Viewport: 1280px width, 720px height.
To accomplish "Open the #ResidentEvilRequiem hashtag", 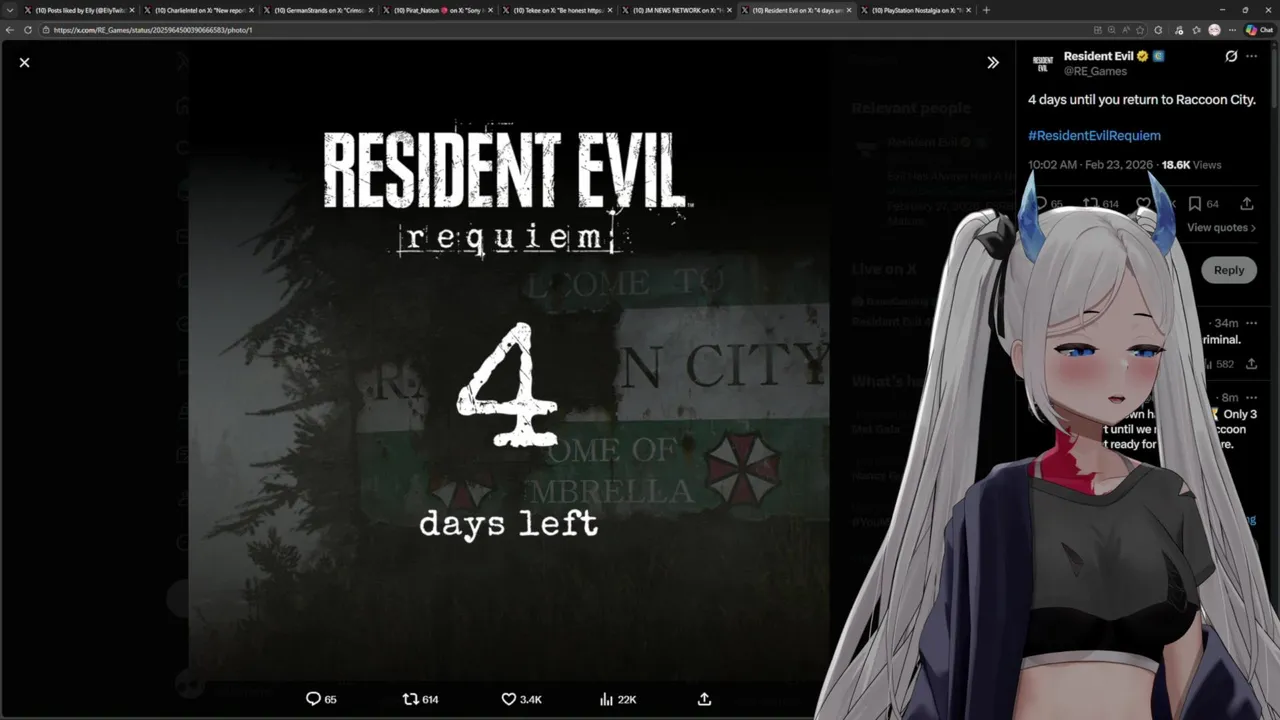I will click(x=1094, y=135).
